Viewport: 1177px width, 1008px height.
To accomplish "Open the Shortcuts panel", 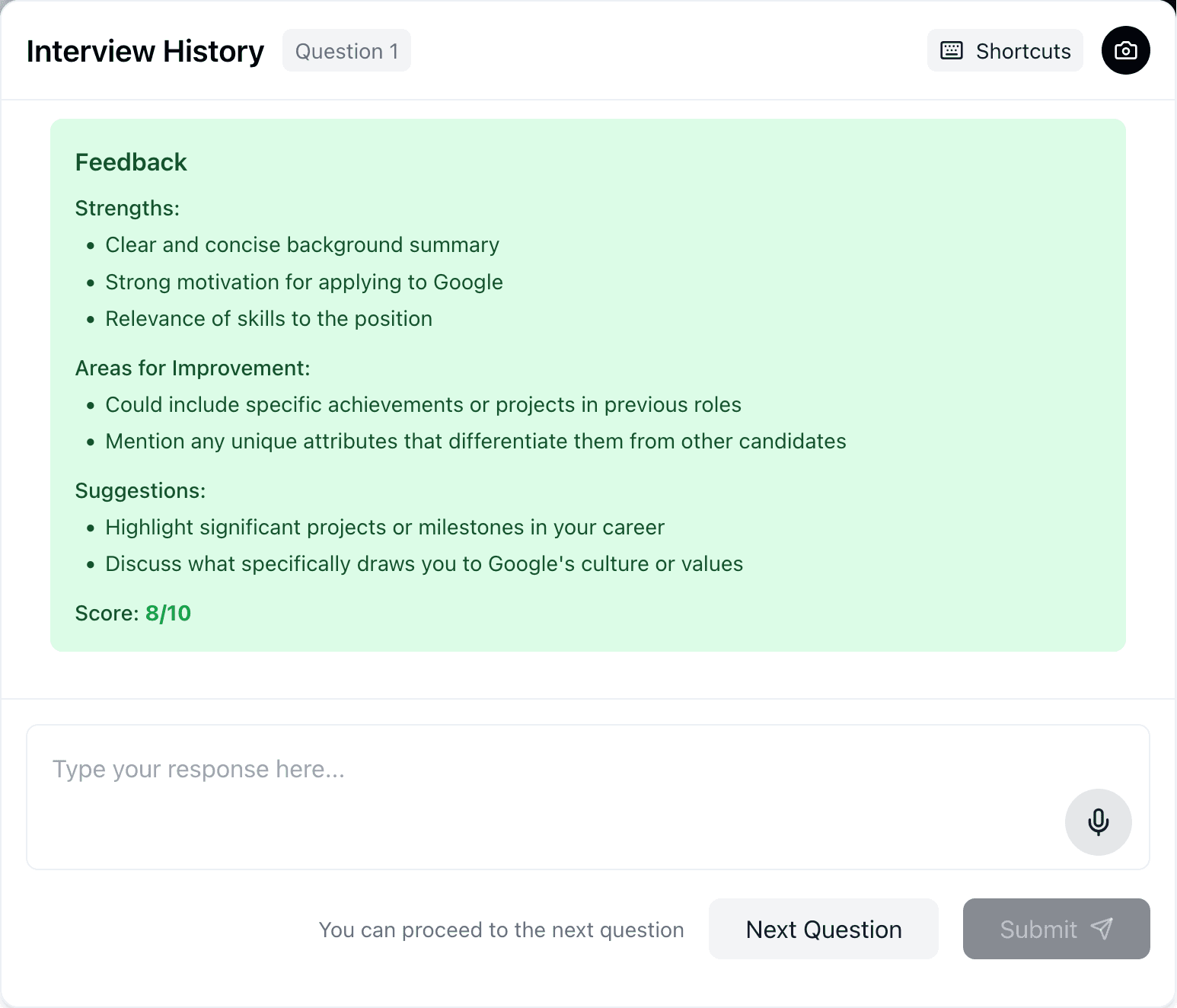I will 1005,50.
